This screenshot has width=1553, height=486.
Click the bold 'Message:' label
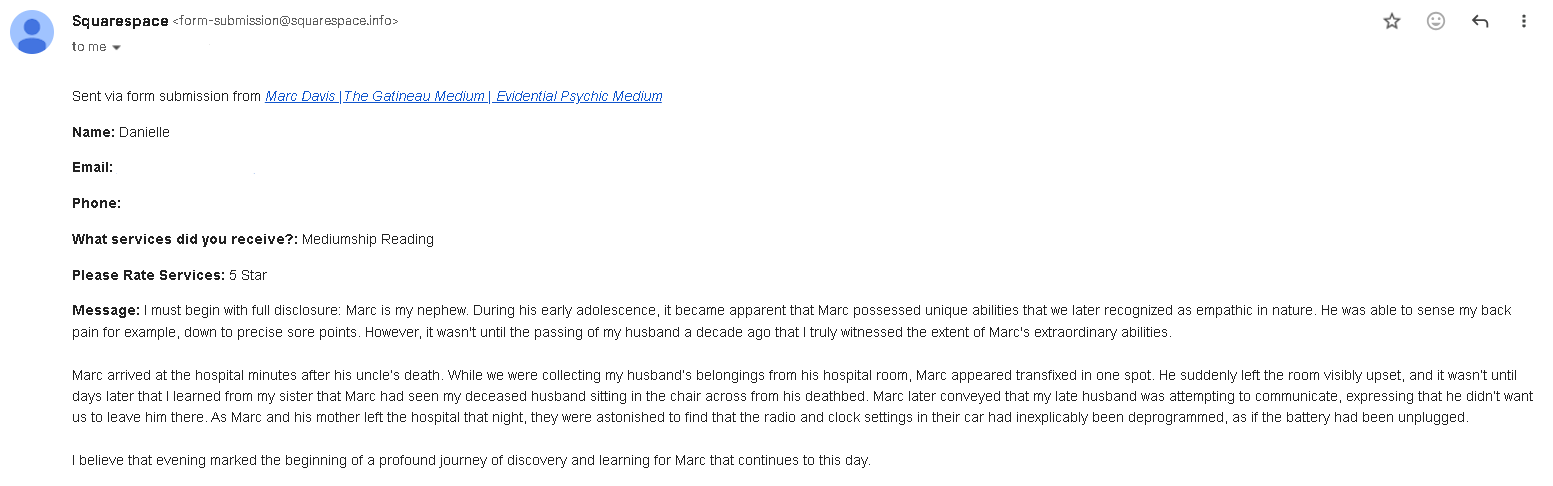point(106,311)
